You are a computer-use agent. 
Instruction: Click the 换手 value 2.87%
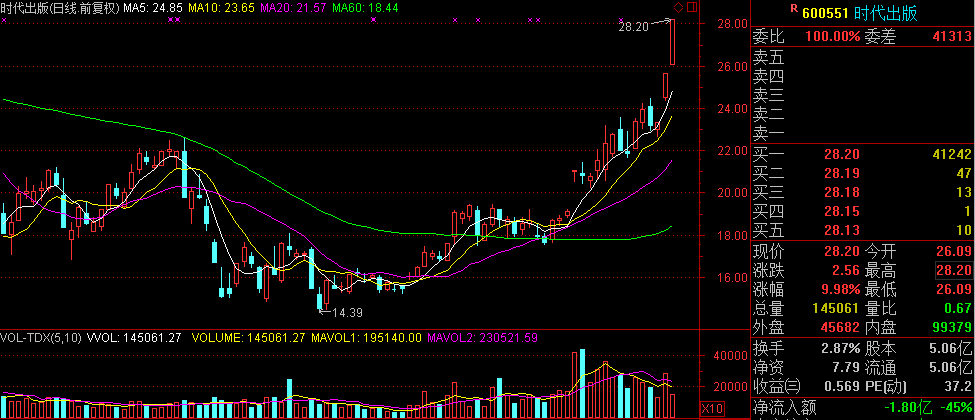click(x=840, y=348)
